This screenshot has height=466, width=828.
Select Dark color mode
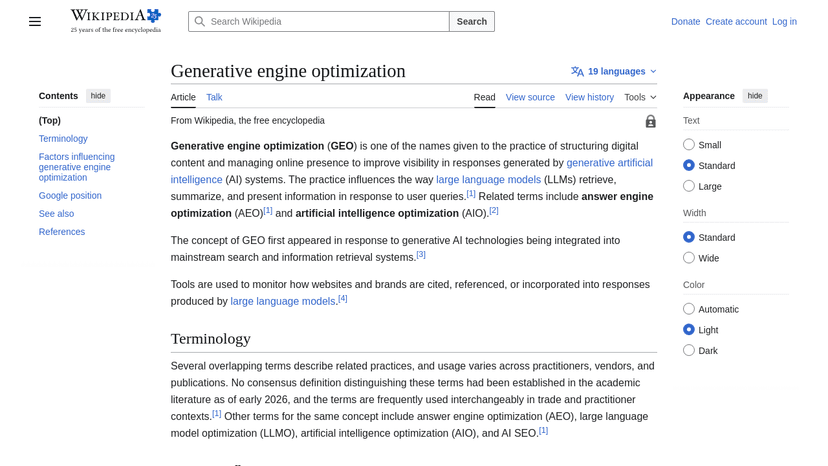689,350
